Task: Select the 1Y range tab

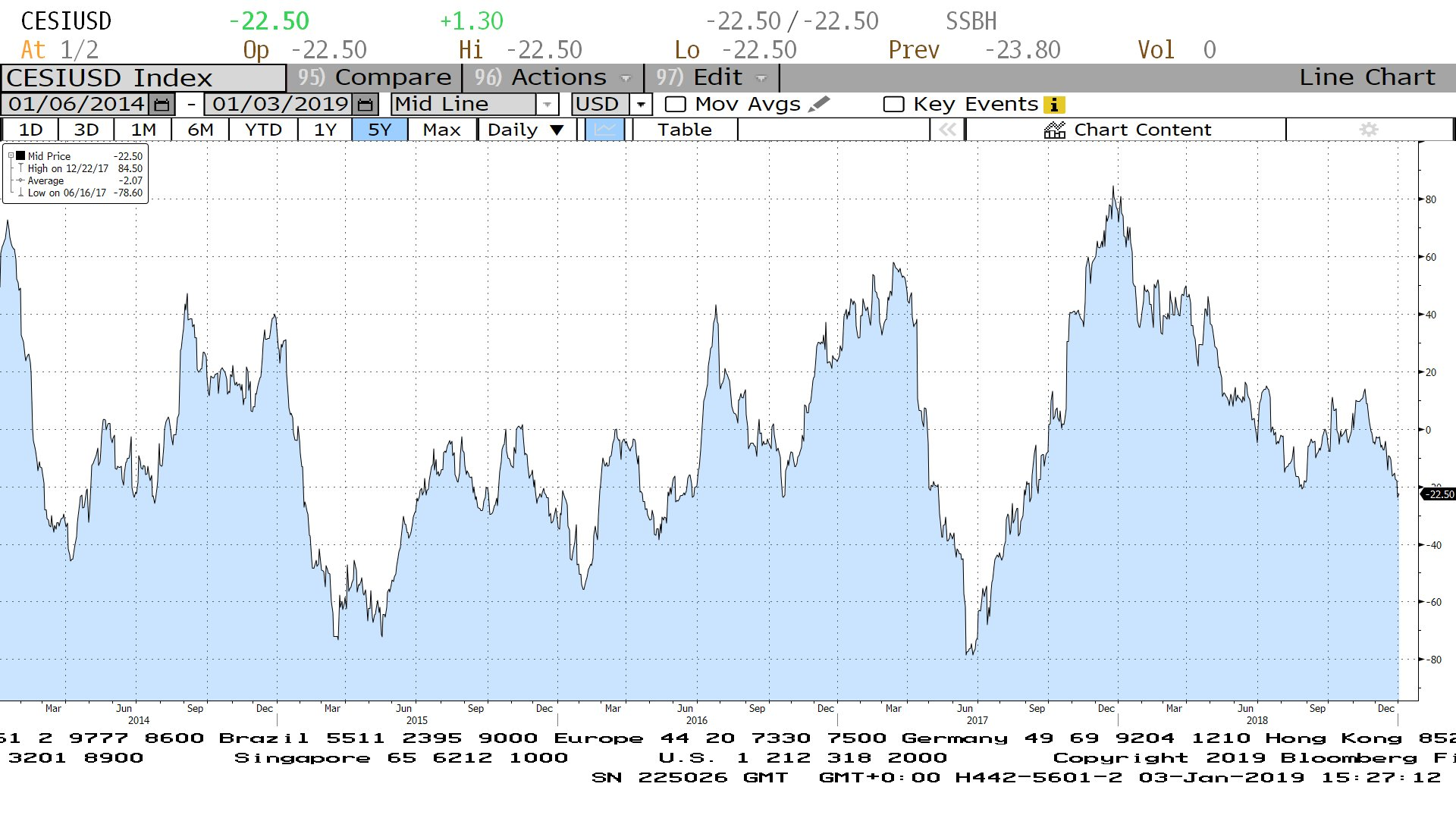Action: pos(325,130)
